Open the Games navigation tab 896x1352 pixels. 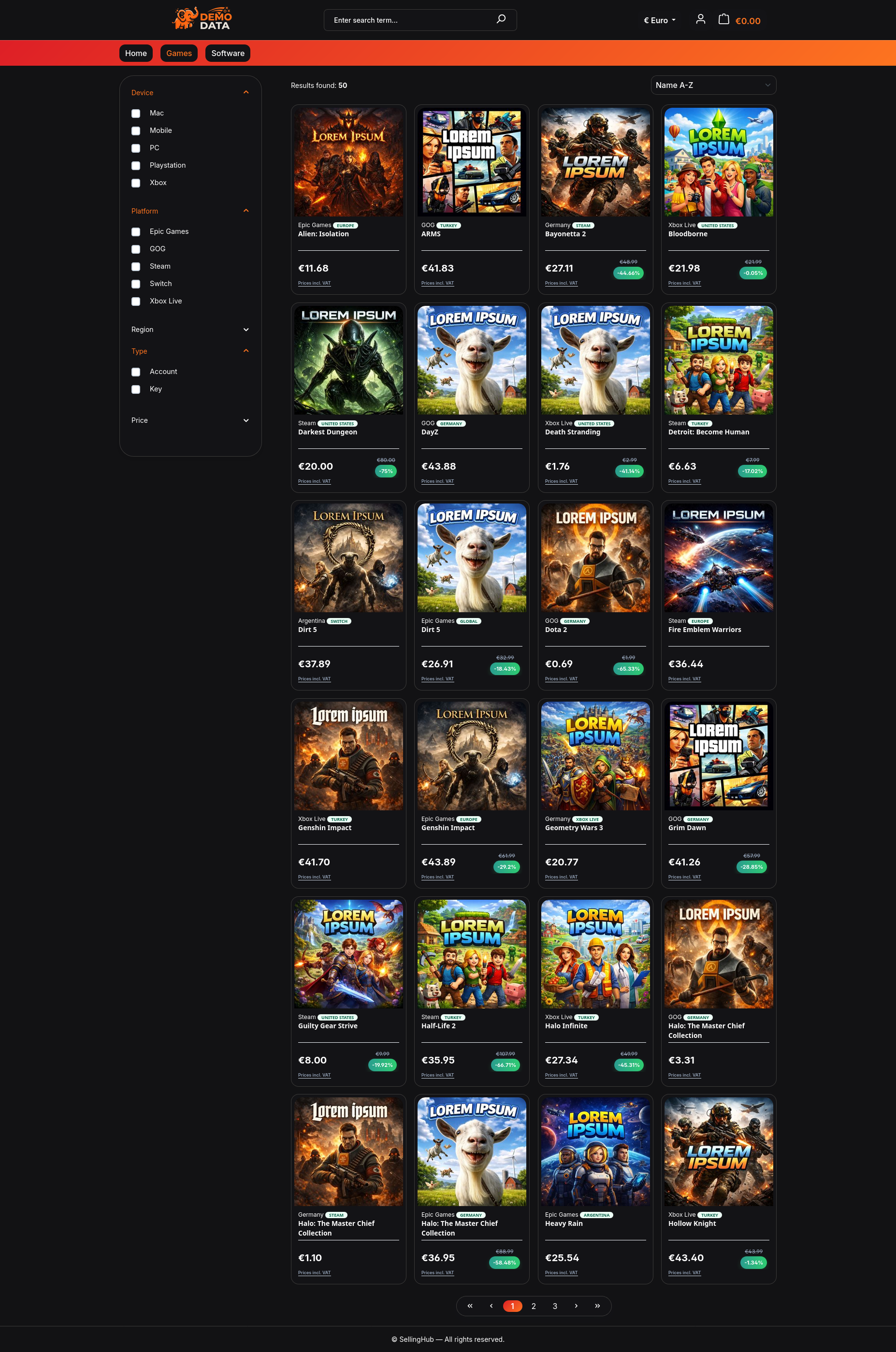coord(179,53)
